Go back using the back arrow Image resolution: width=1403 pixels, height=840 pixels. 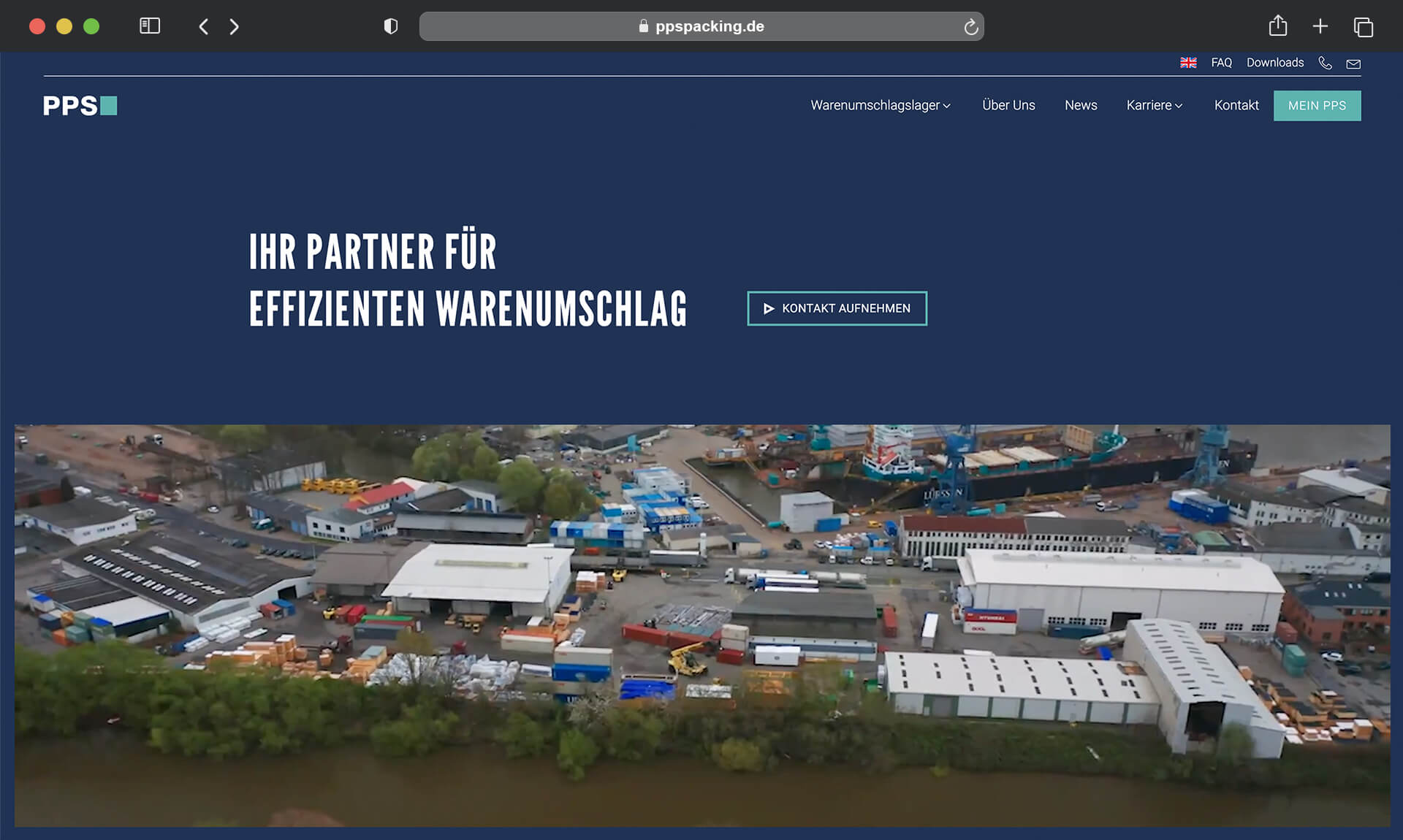coord(203,26)
